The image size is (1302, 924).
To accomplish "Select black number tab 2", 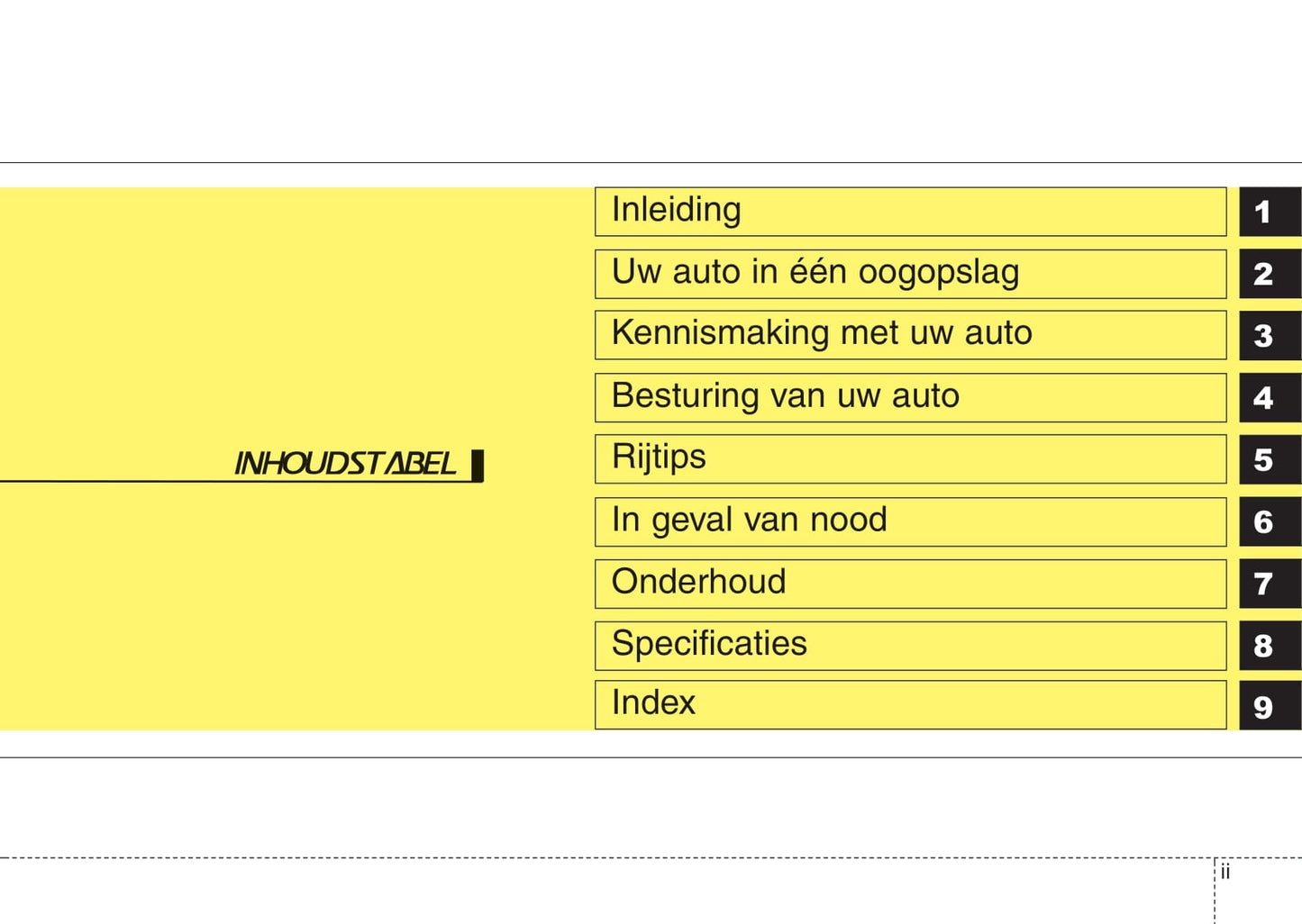I will tap(1269, 274).
